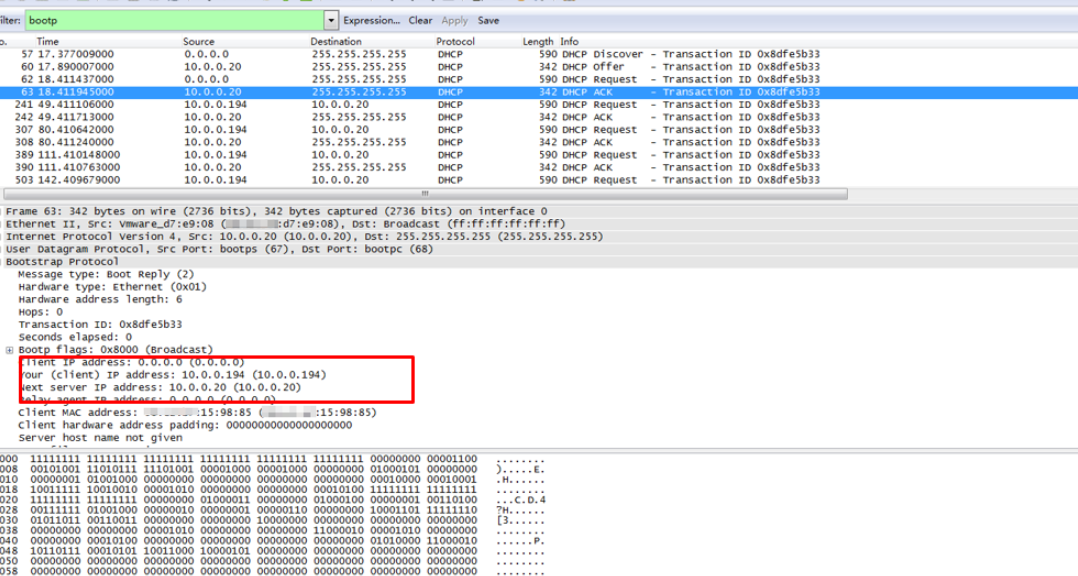
Task: Select packet 390 DHCP ACK row
Action: (x=539, y=167)
